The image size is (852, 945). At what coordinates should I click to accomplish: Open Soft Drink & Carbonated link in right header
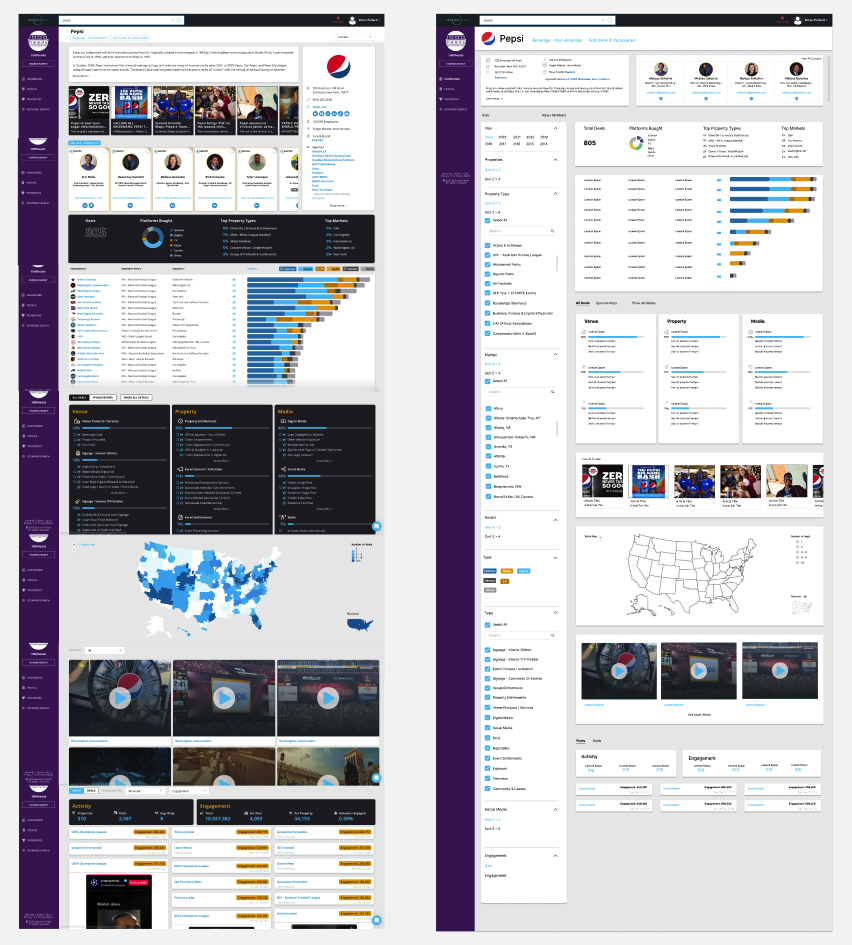click(x=612, y=40)
